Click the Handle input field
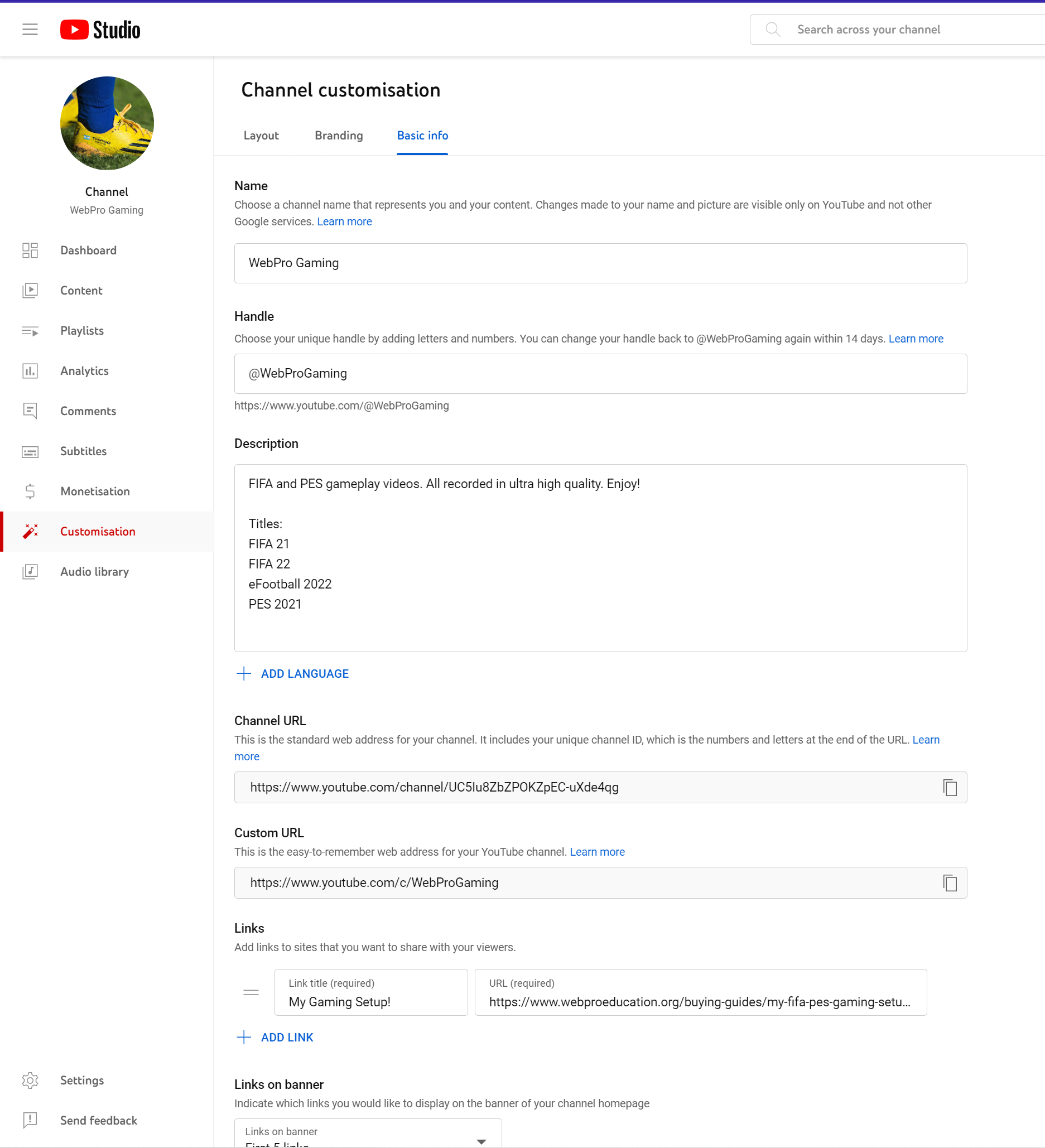Image resolution: width=1045 pixels, height=1148 pixels. [x=600, y=374]
